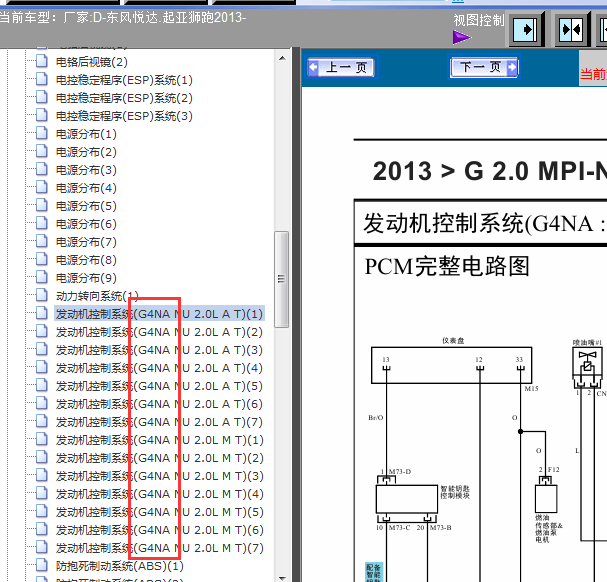This screenshot has height=582, width=607.
Task: Click page icon beside 动力转向系统(1)
Action: pos(41,295)
